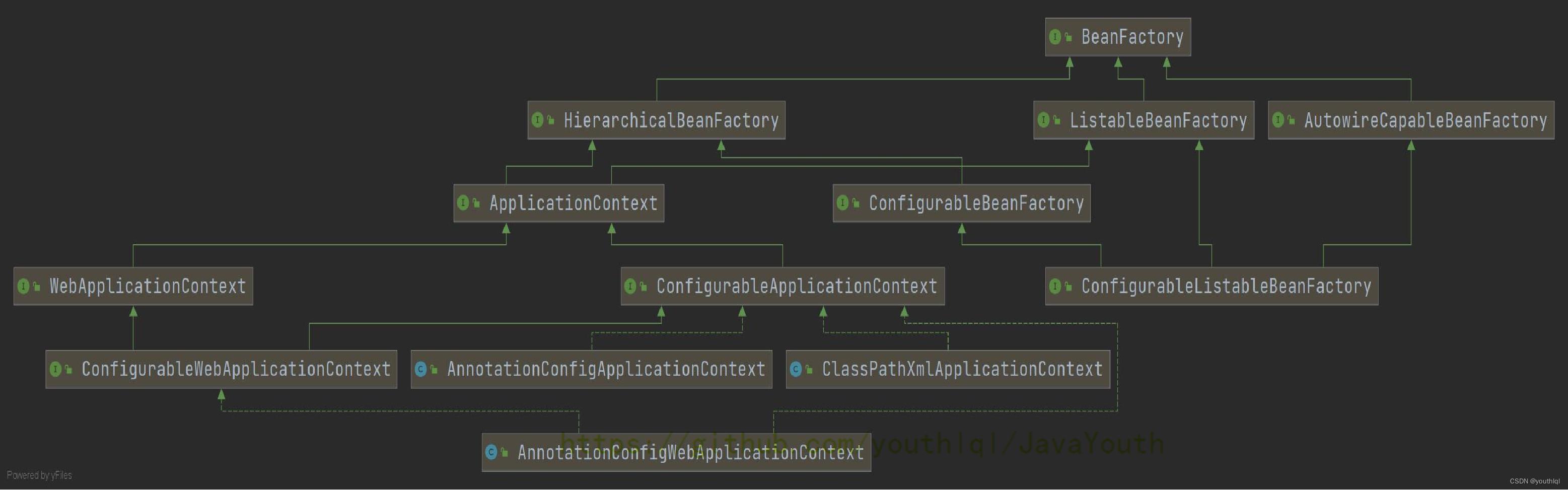Click the visibility marker on ListableBeanFactory node
The image size is (1568, 490).
(x=1056, y=120)
